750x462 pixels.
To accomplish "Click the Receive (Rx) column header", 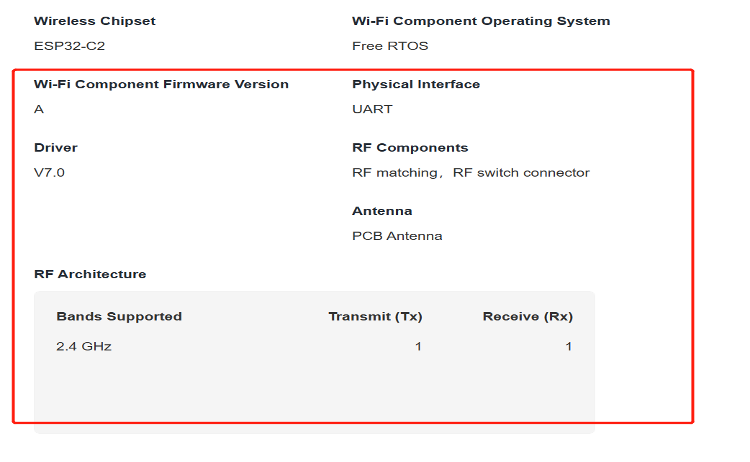I will click(x=527, y=317).
